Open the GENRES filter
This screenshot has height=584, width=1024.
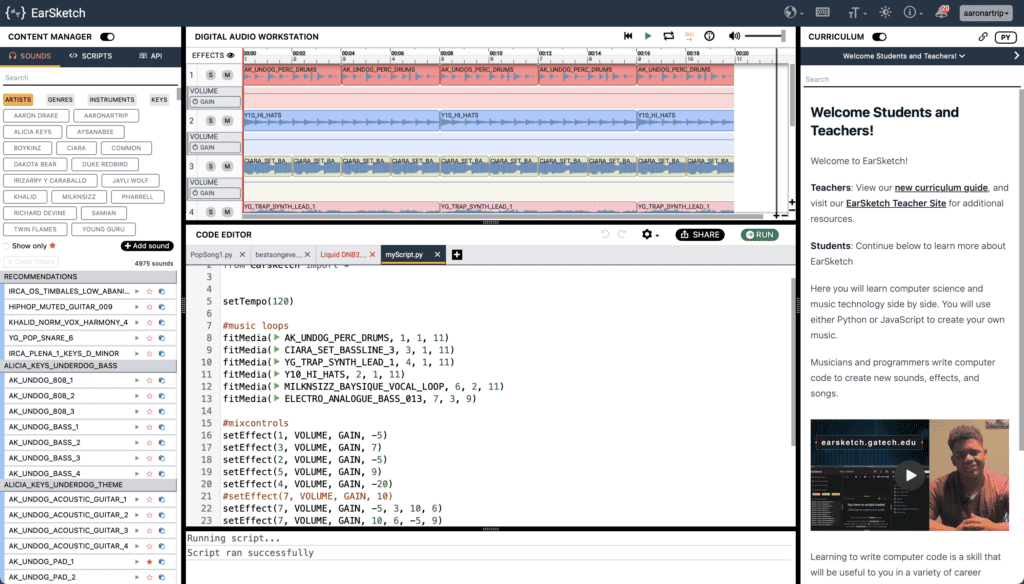[x=60, y=100]
